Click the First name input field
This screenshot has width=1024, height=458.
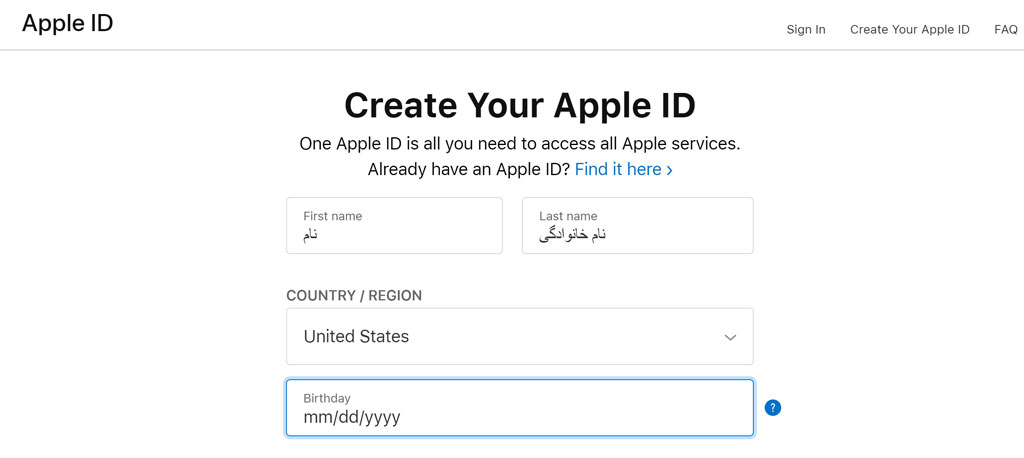394,225
